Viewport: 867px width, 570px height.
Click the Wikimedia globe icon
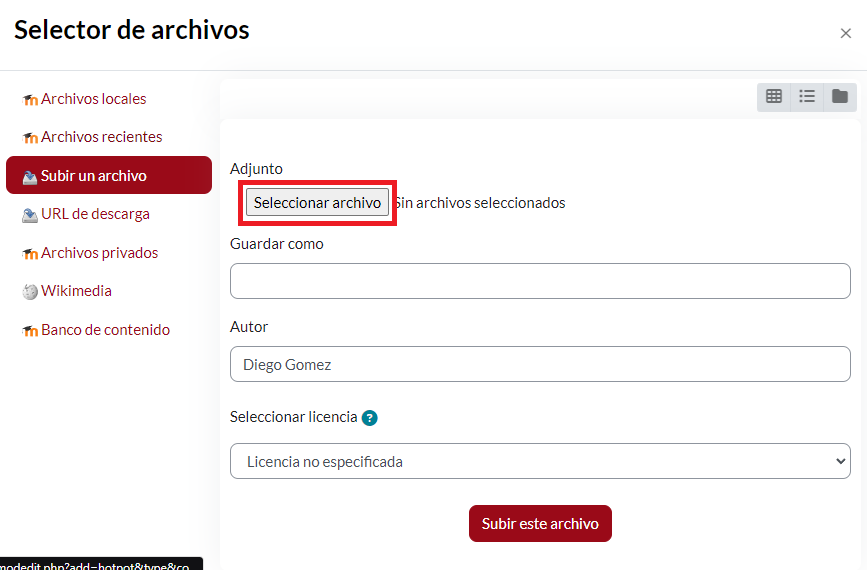(x=30, y=291)
